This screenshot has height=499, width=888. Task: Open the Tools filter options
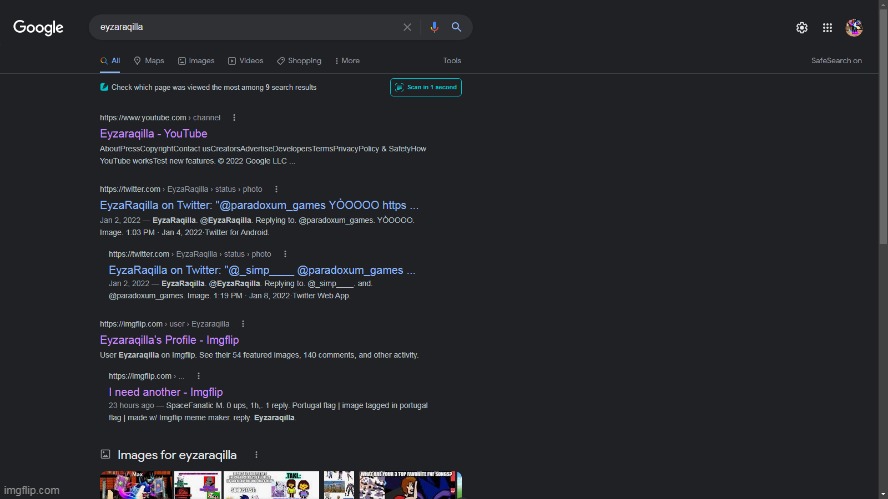(452, 61)
